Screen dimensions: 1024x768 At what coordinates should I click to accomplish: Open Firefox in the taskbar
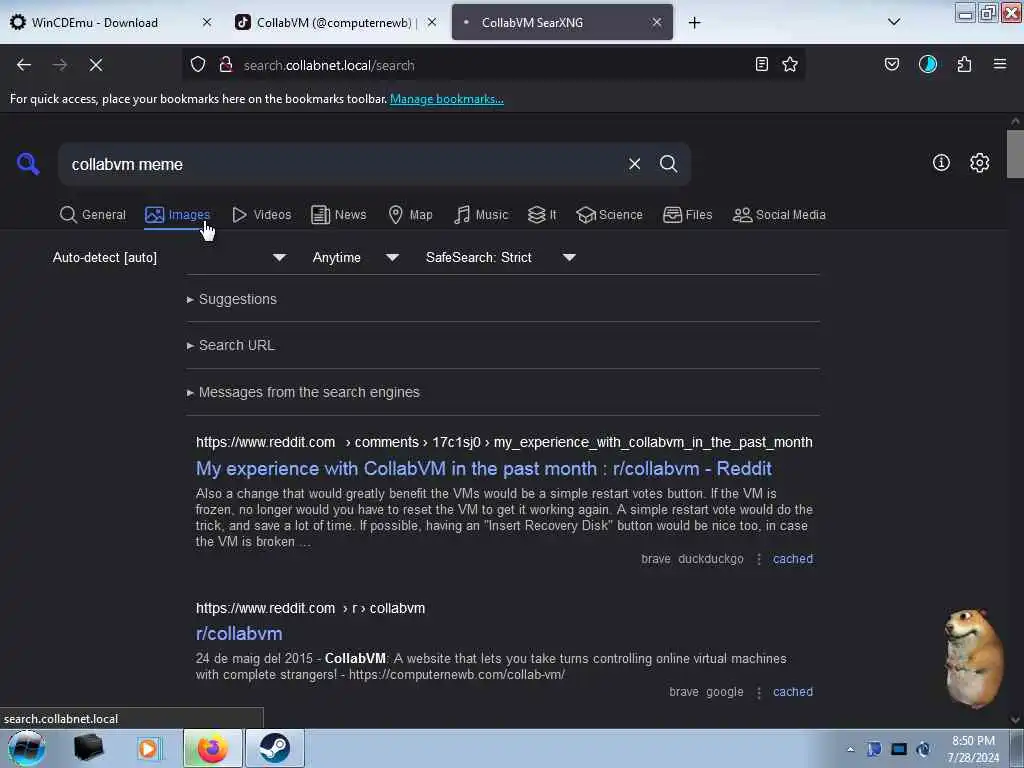point(212,748)
